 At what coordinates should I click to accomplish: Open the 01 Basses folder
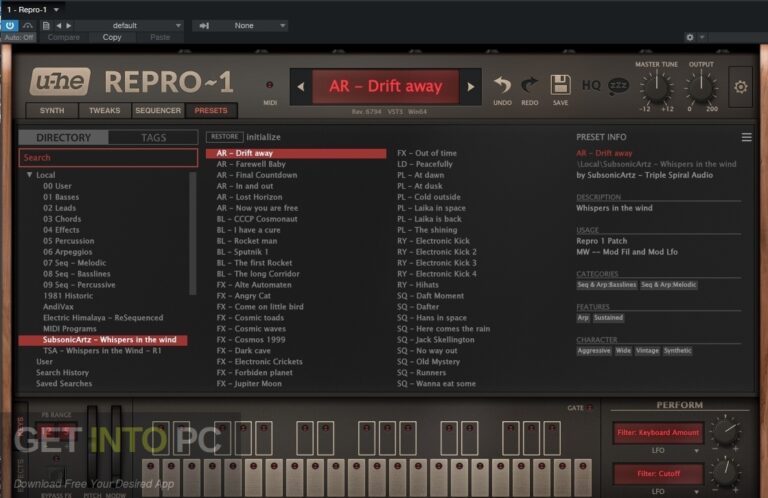(61, 197)
